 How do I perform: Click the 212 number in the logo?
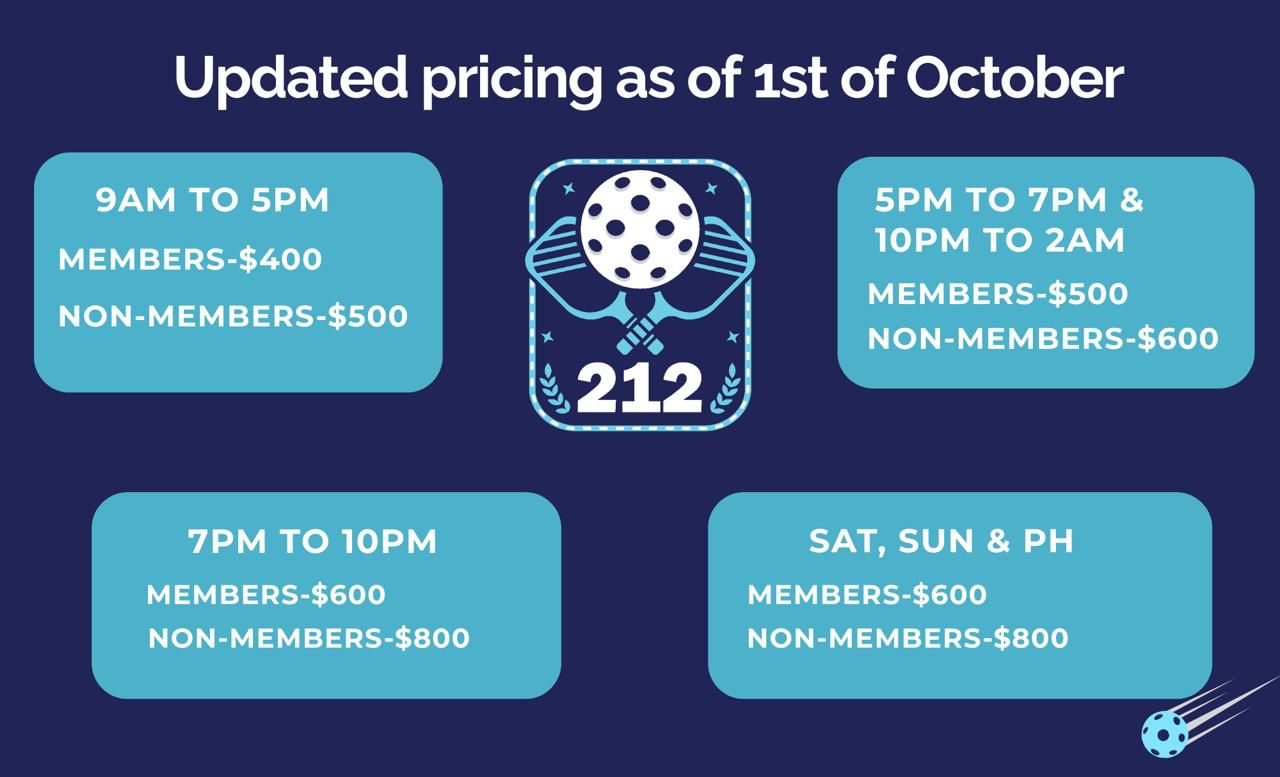[x=640, y=388]
